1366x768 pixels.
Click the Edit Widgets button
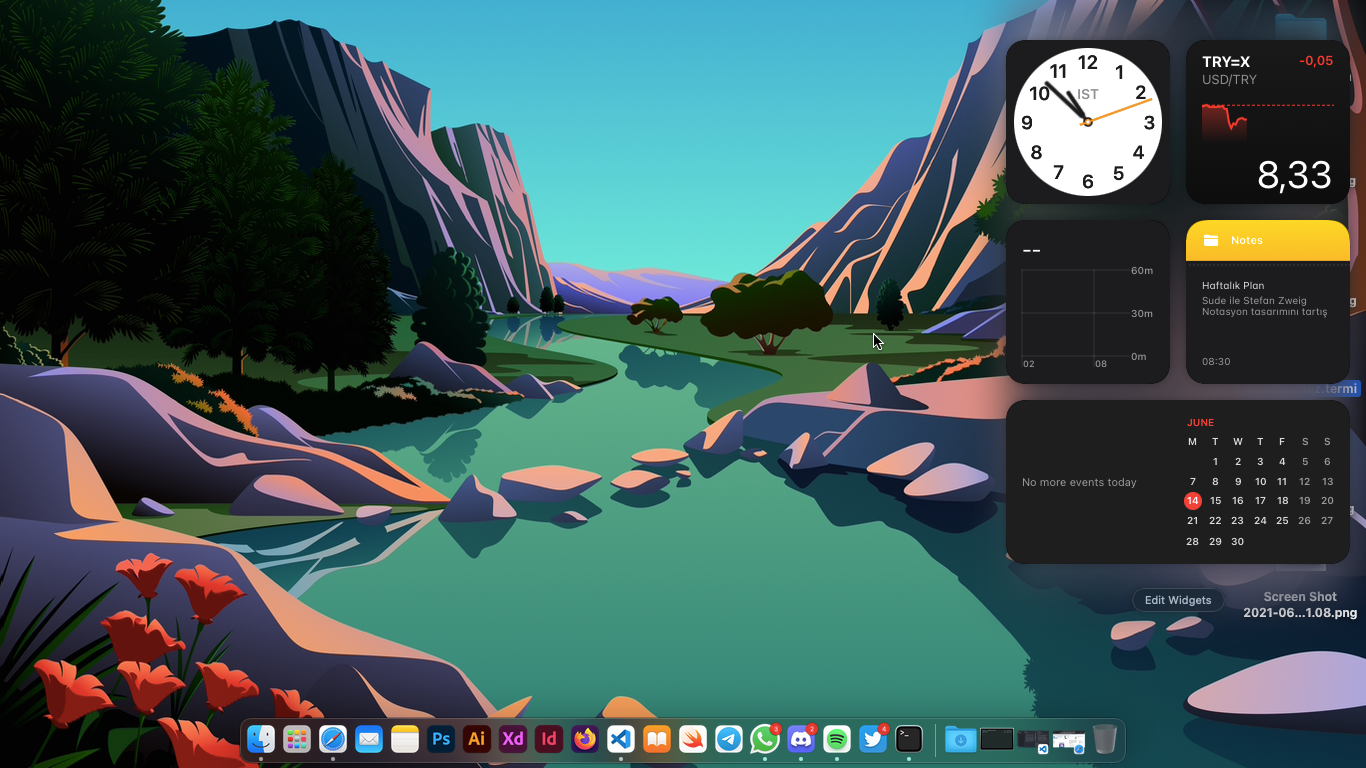point(1178,600)
